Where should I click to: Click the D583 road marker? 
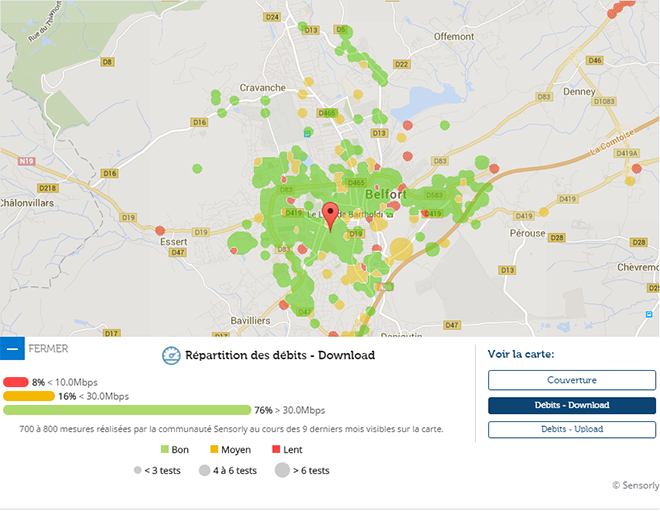[x=434, y=195]
